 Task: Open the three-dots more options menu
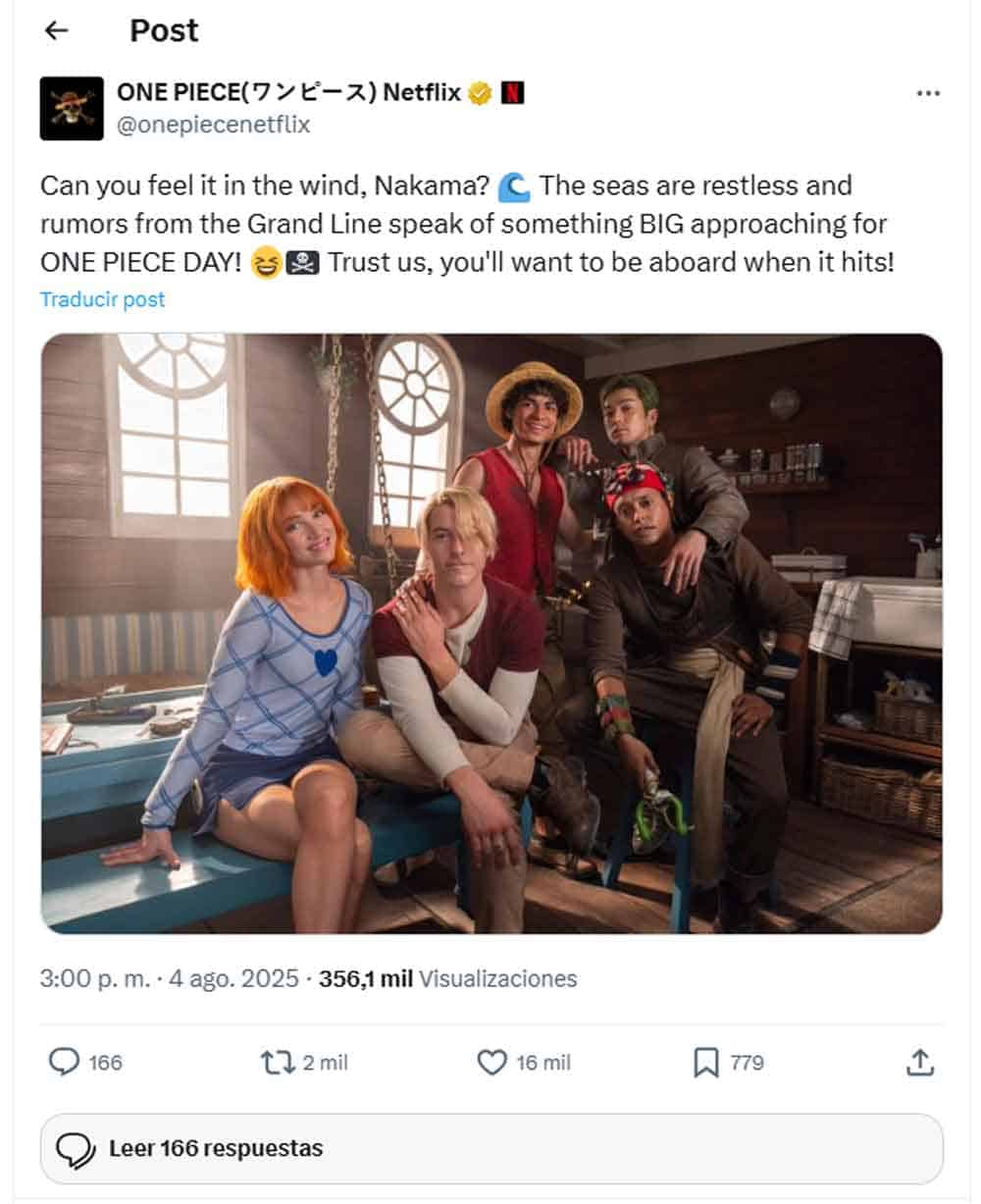[928, 93]
